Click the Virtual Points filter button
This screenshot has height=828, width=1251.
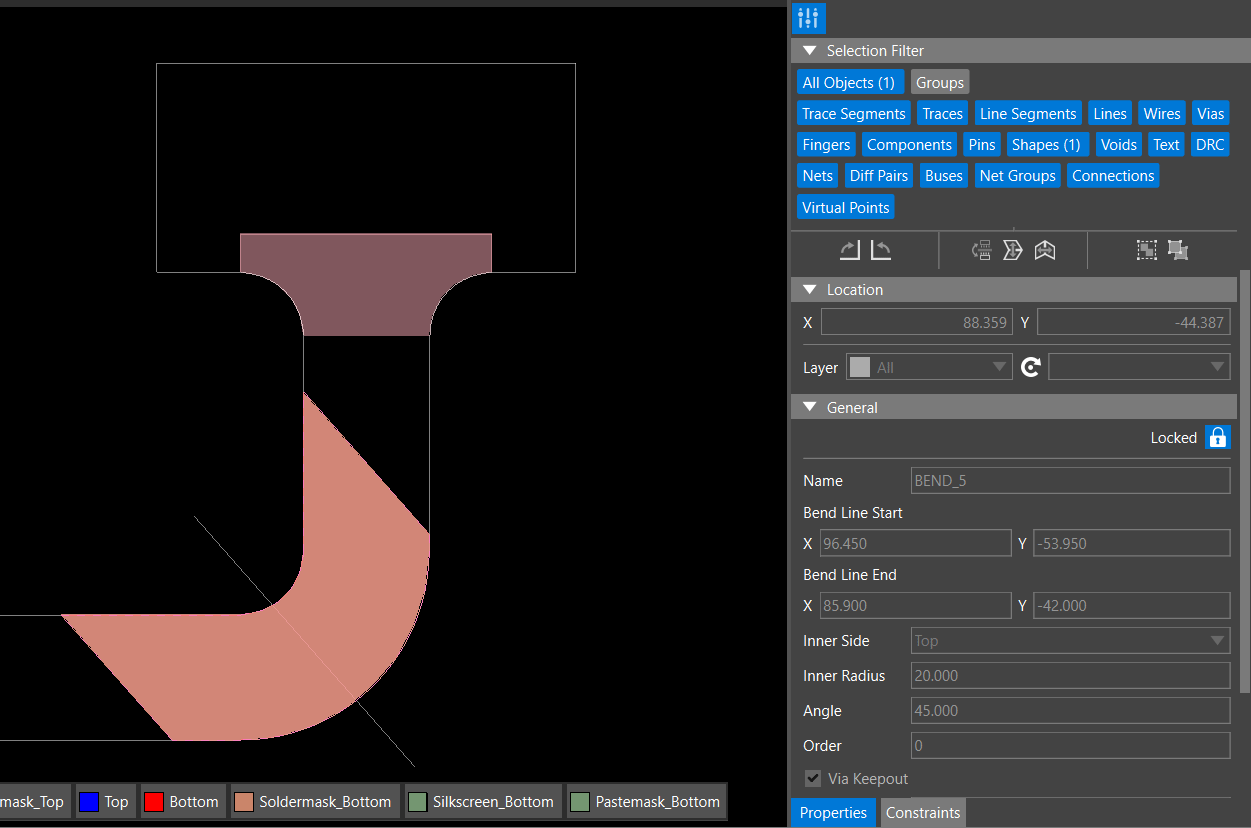click(x=846, y=207)
